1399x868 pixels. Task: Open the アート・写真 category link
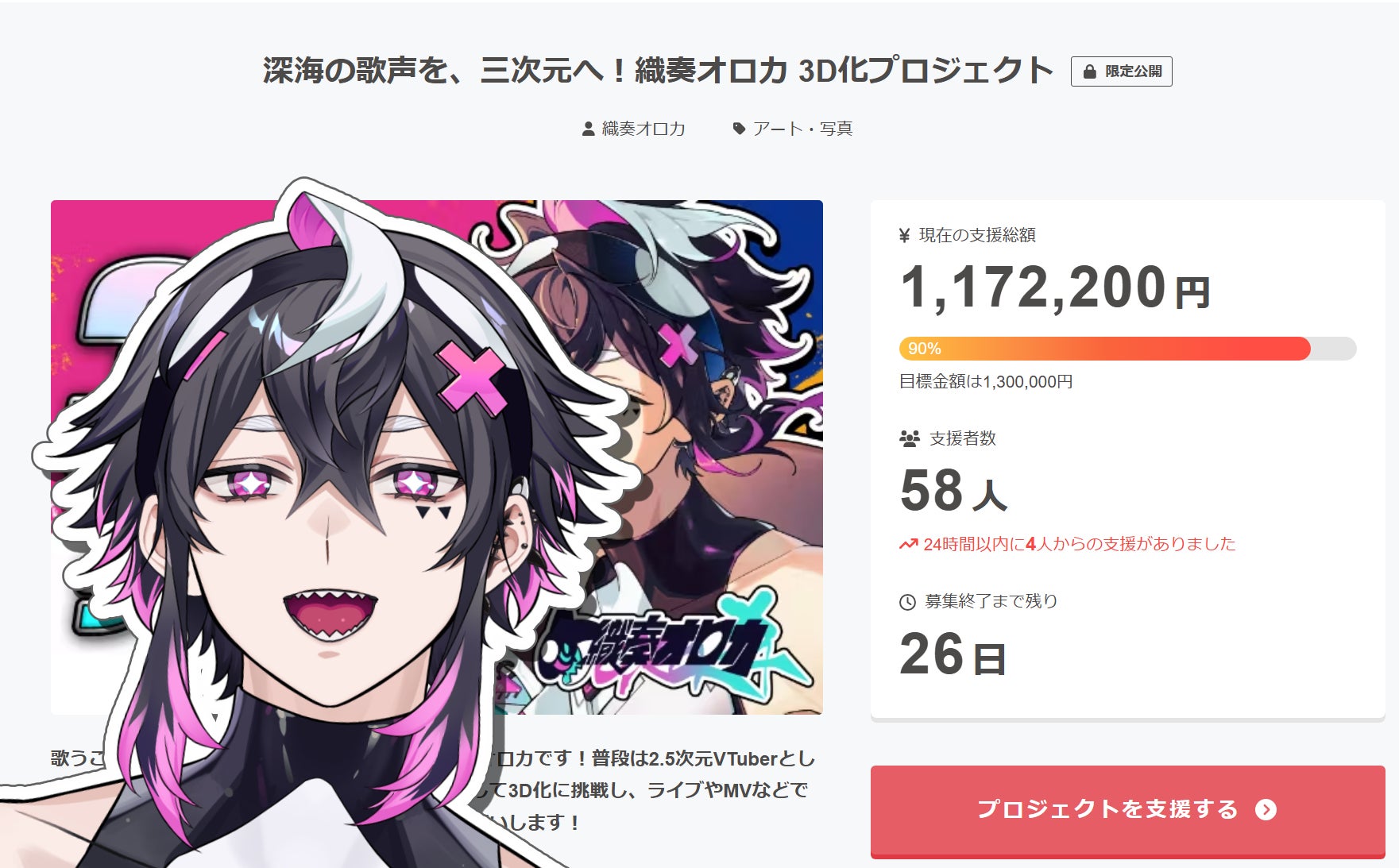pos(802,129)
